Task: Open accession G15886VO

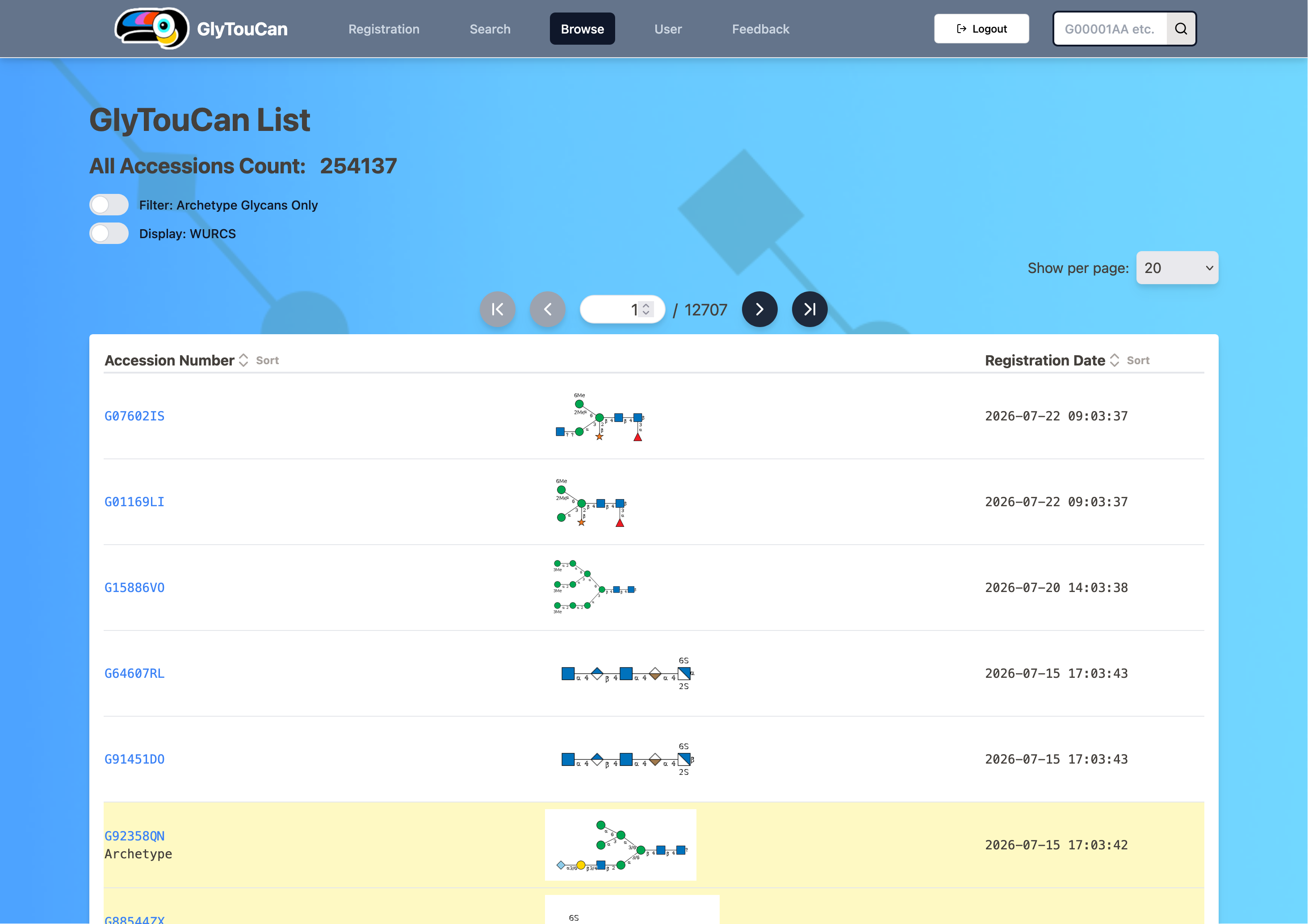Action: (134, 587)
